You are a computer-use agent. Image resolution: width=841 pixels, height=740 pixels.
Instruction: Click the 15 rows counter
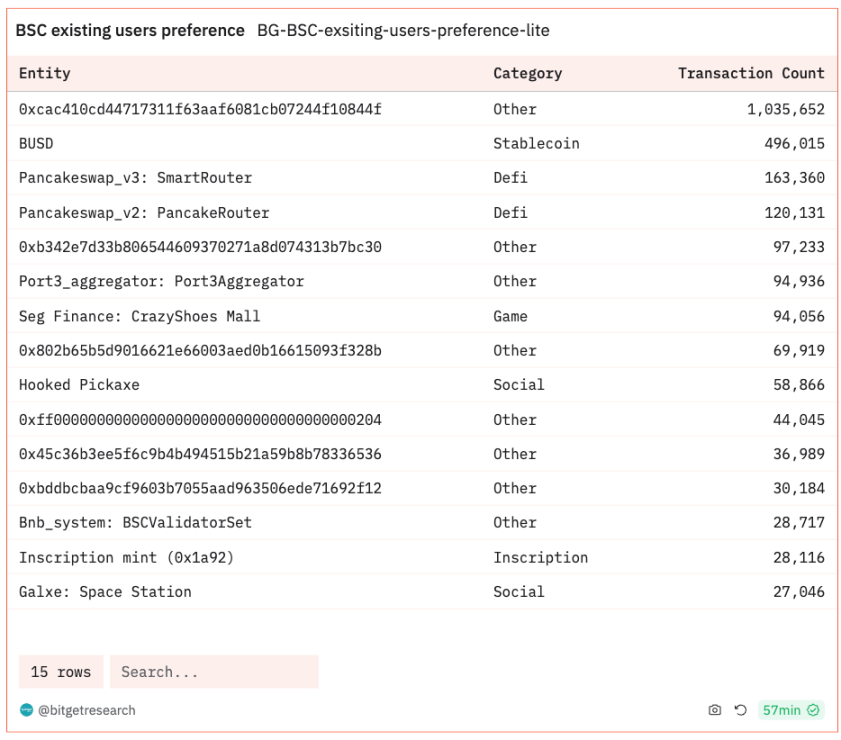click(60, 672)
